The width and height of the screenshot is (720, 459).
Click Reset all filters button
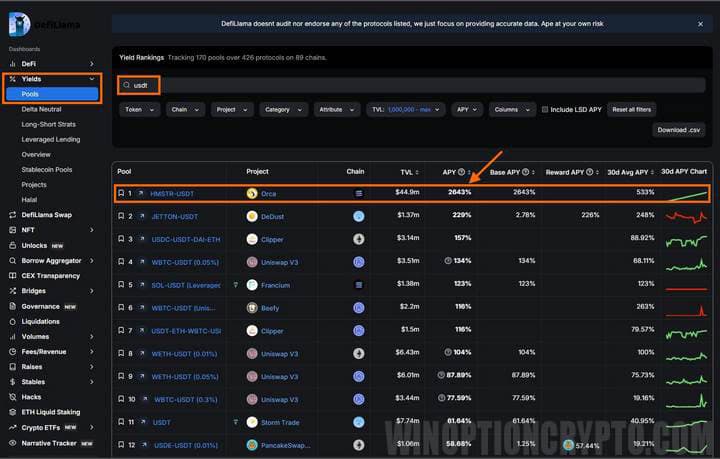[x=632, y=109]
